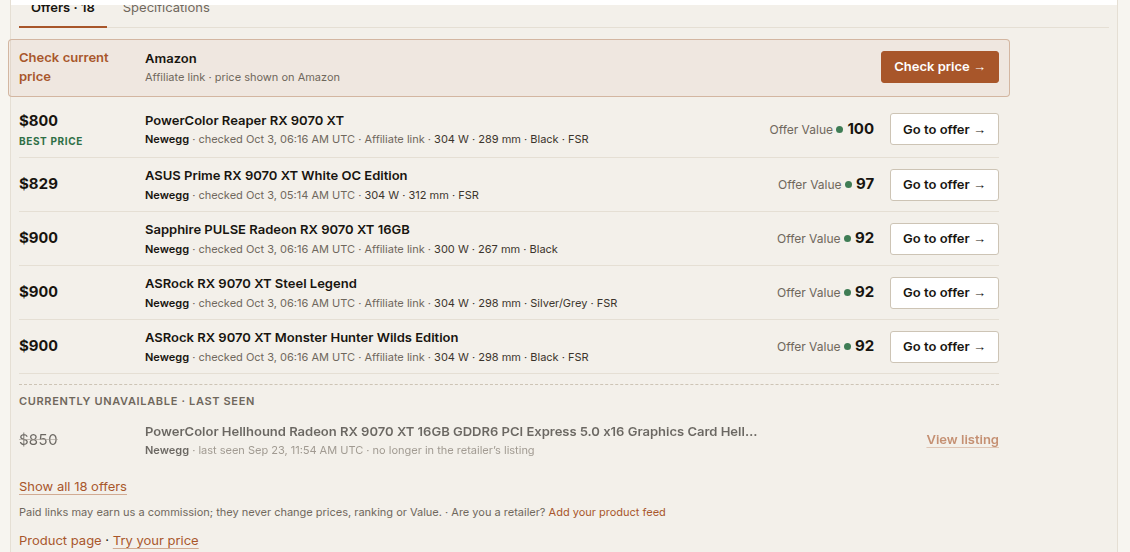Screen dimensions: 1130x552
Task: Open View listing for PowerColor Hellhound
Action: pyautogui.click(x=962, y=440)
